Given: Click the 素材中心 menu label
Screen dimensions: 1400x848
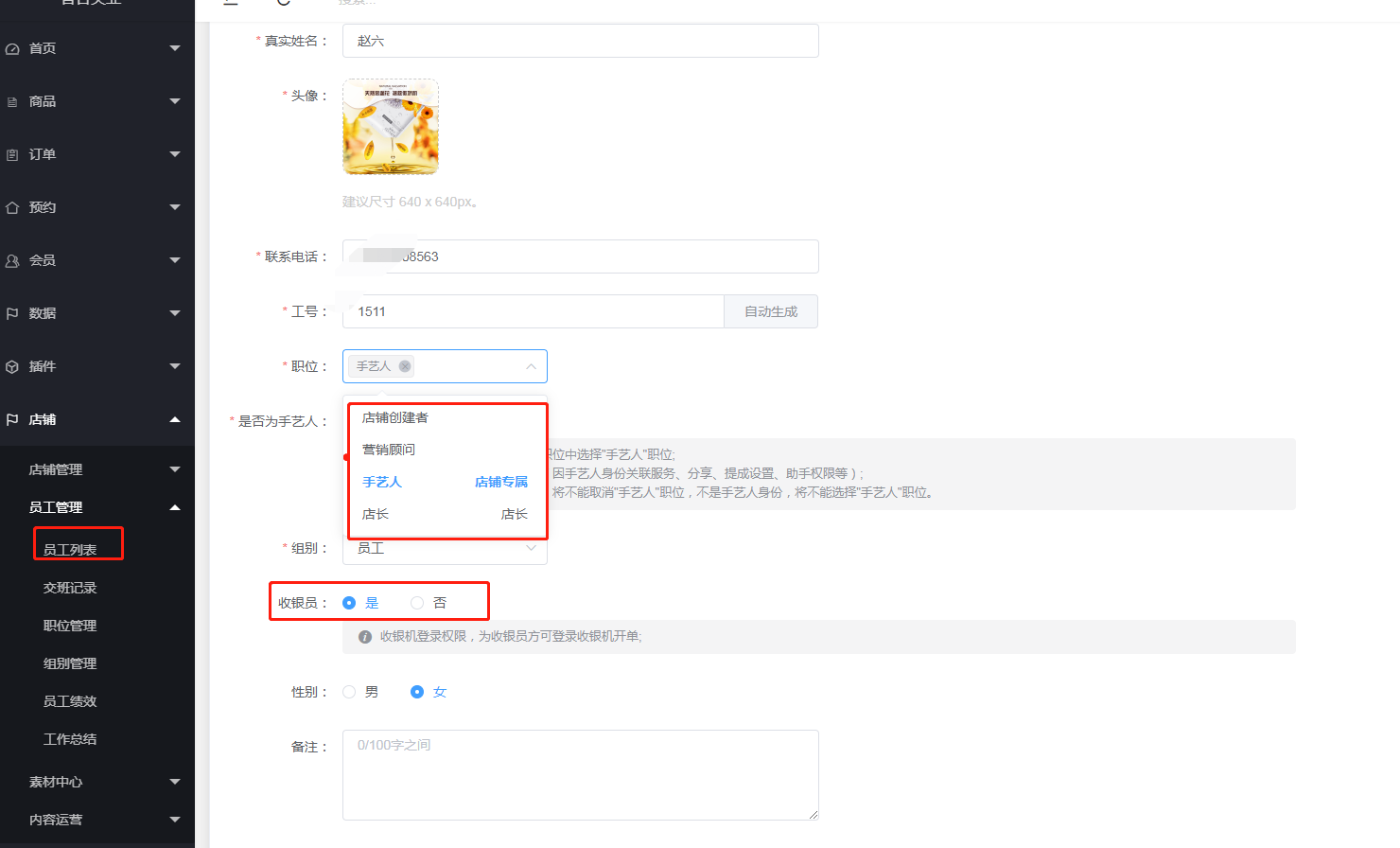Looking at the screenshot, I should click(56, 782).
